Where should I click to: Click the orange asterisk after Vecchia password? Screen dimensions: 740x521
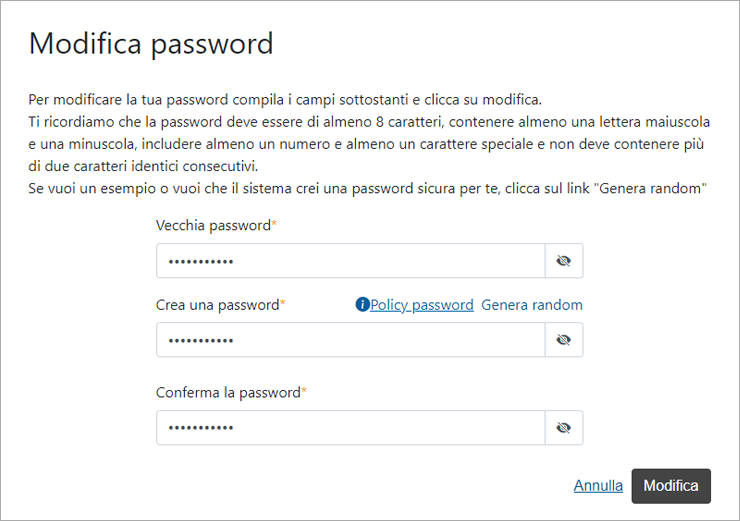click(x=274, y=223)
